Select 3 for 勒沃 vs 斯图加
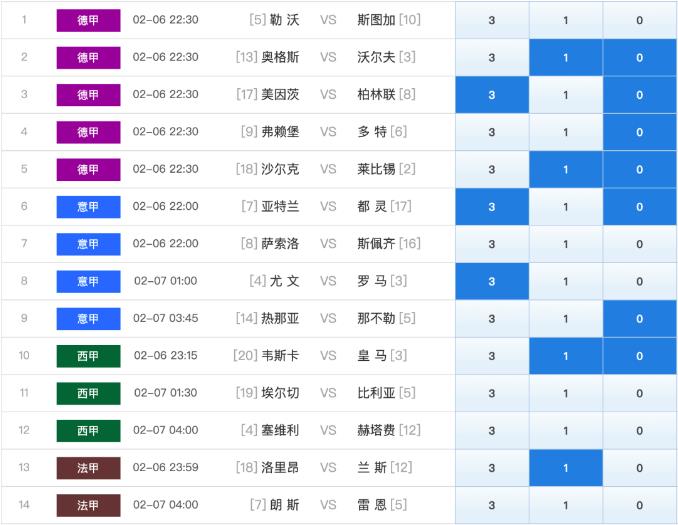The height and width of the screenshot is (525, 678). click(x=492, y=20)
